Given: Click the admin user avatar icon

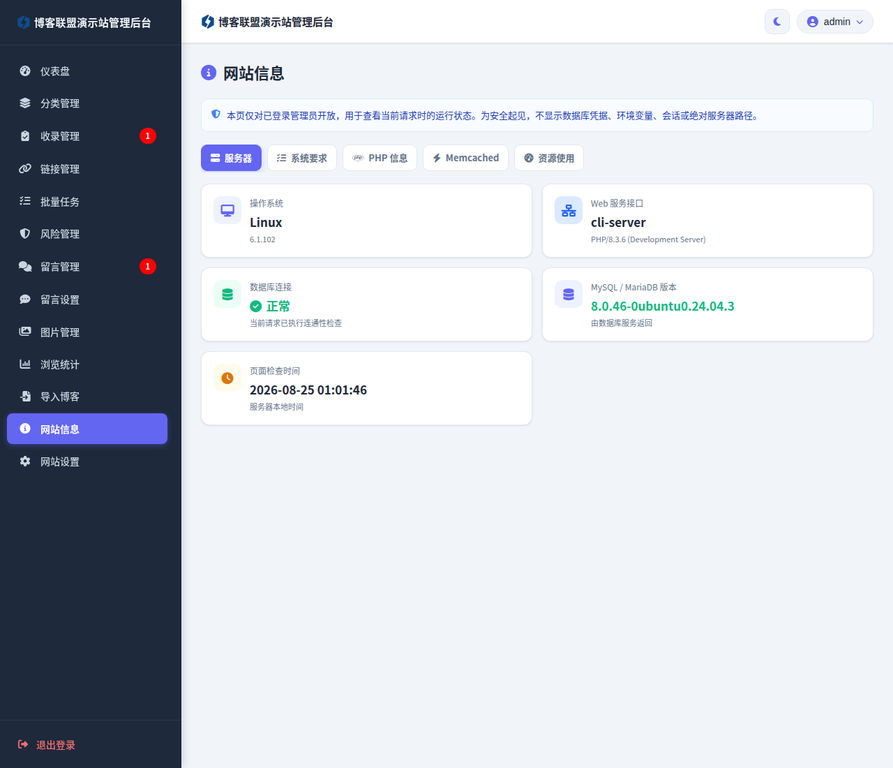Looking at the screenshot, I should [813, 22].
